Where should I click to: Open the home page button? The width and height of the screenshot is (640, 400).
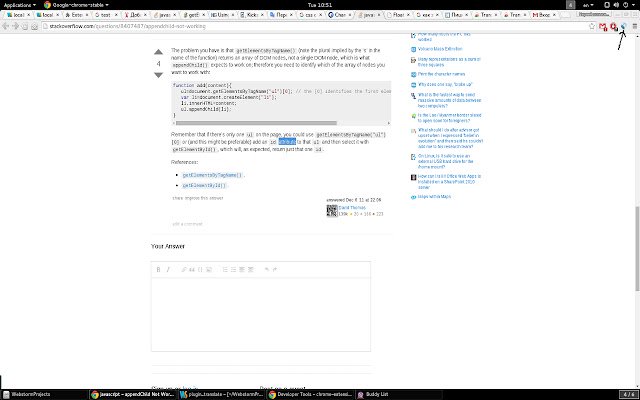tap(34, 26)
